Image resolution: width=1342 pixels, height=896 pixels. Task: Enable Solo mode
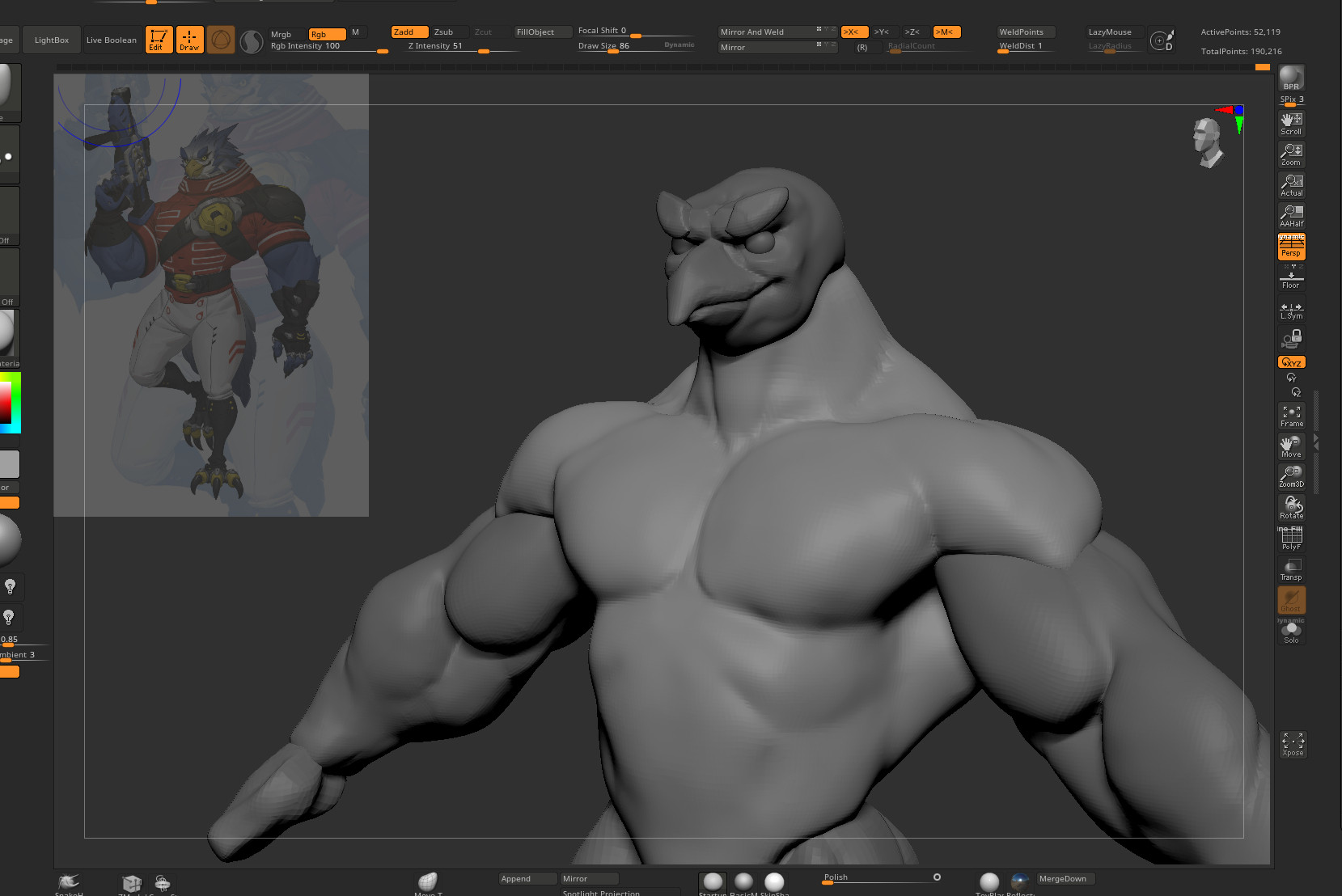1291,632
